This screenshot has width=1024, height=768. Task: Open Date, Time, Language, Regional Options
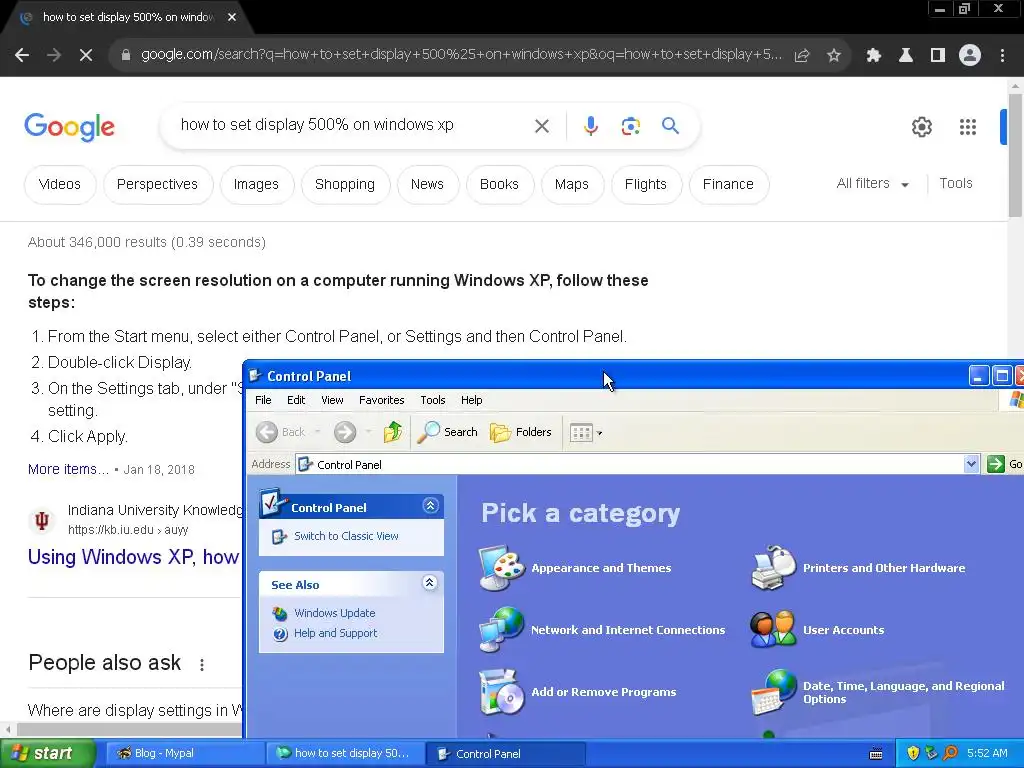tap(878, 692)
